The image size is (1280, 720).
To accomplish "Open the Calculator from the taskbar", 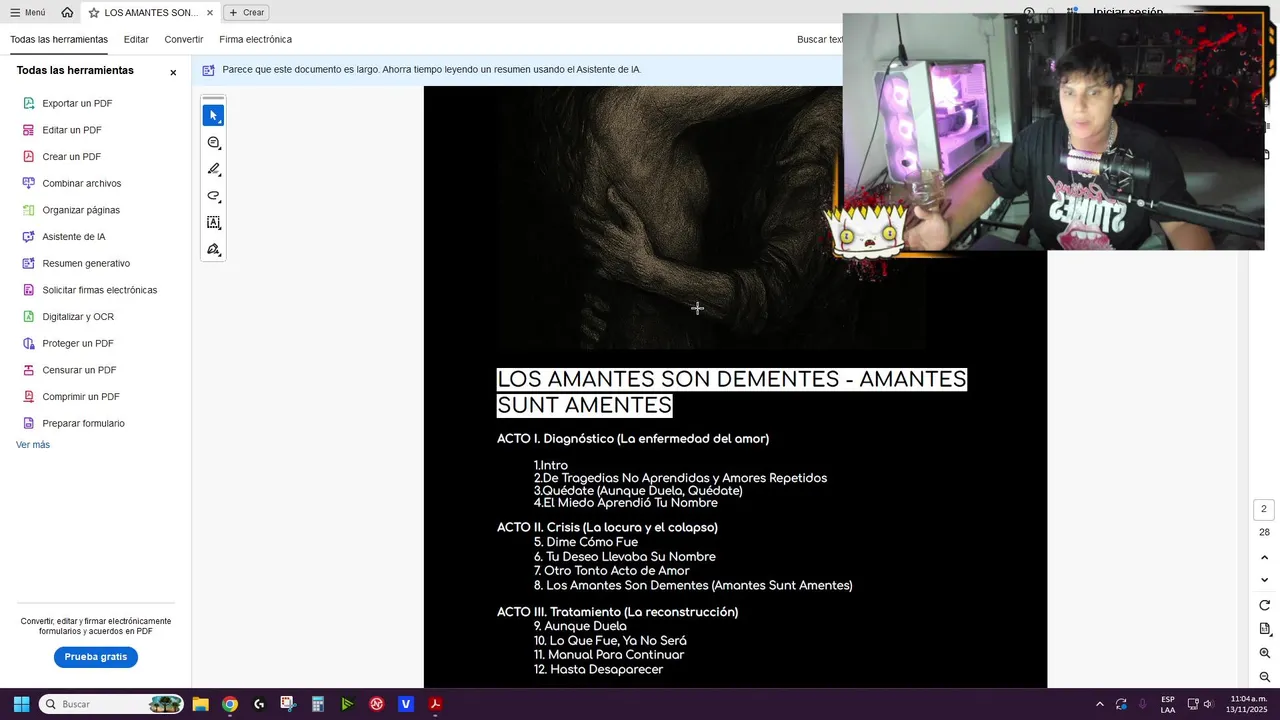I will pos(317,704).
